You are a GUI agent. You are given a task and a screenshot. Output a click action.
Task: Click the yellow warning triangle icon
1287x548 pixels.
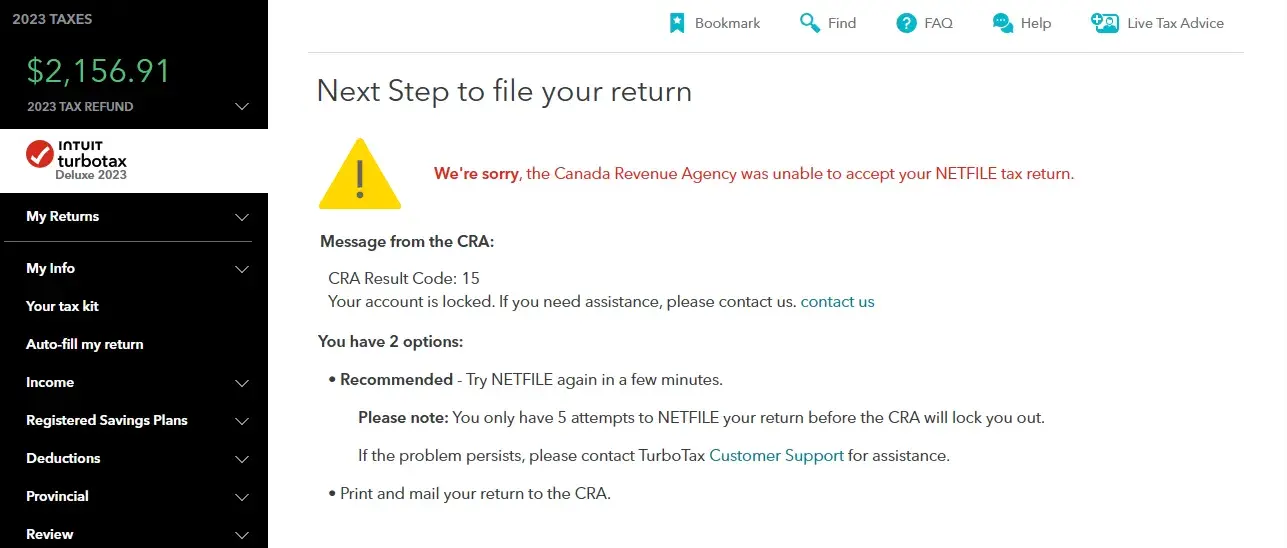(359, 175)
